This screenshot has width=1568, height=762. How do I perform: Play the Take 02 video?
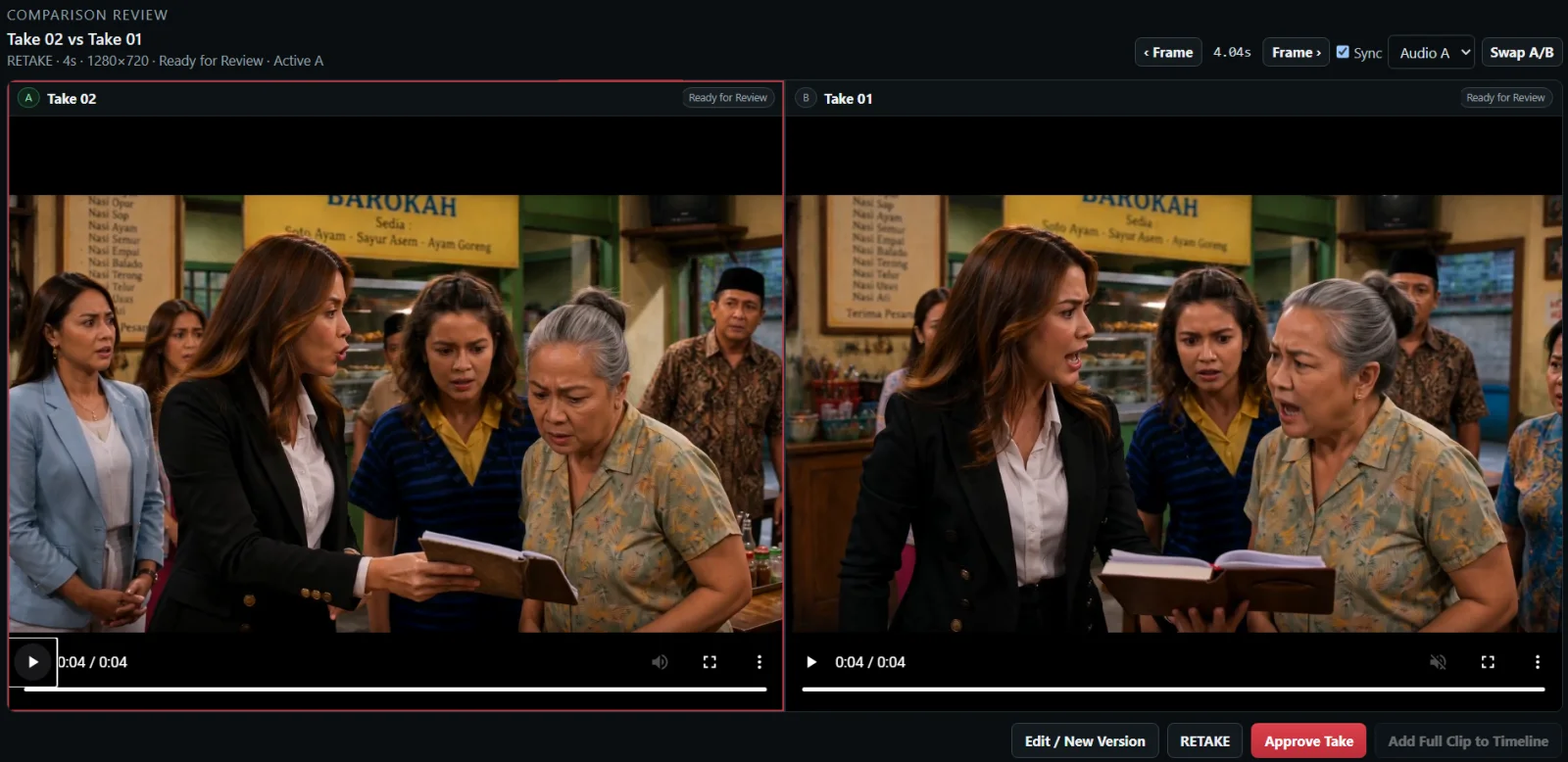pyautogui.click(x=33, y=662)
